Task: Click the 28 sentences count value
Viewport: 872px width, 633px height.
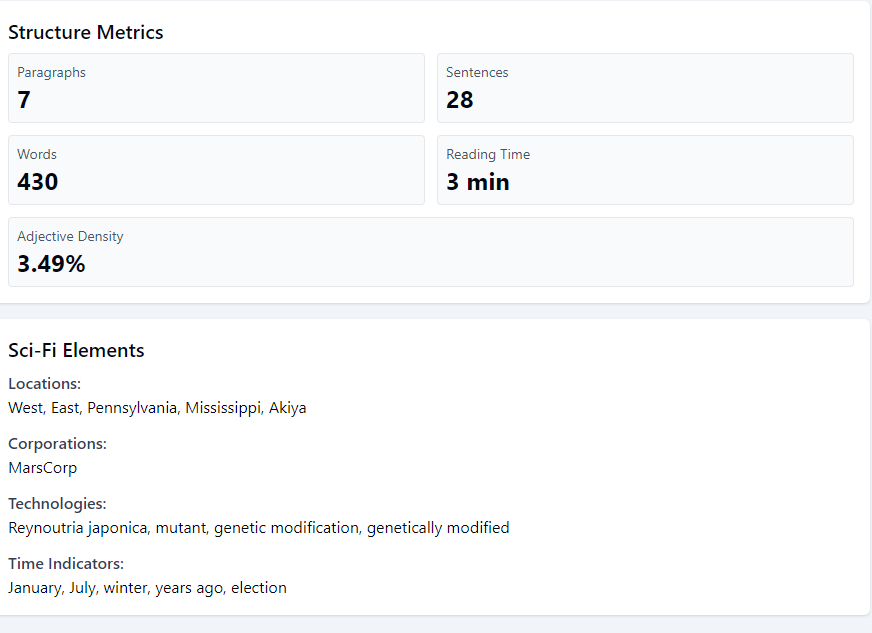Action: click(x=459, y=100)
